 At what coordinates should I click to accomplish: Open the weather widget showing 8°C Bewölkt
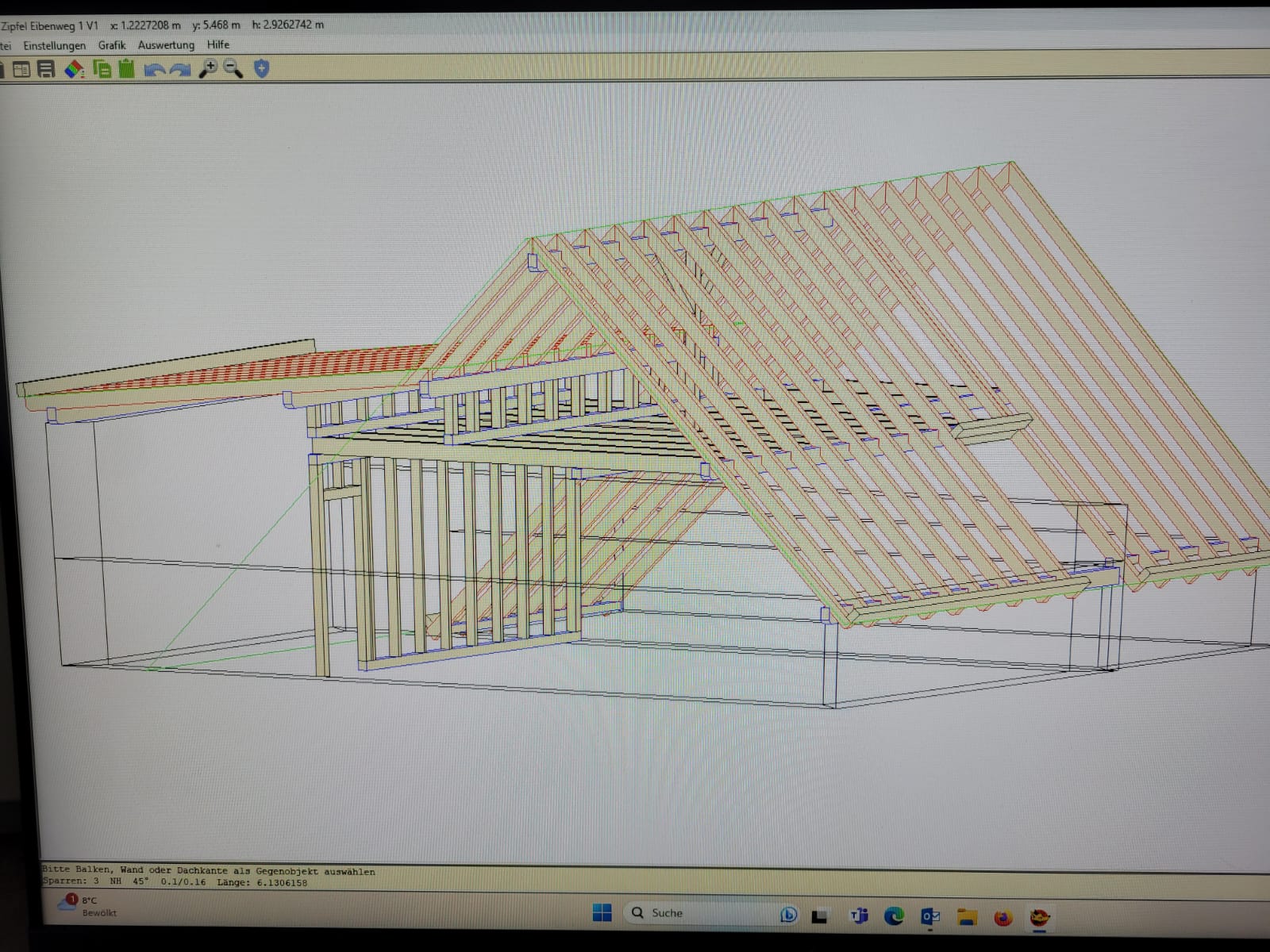[x=87, y=906]
